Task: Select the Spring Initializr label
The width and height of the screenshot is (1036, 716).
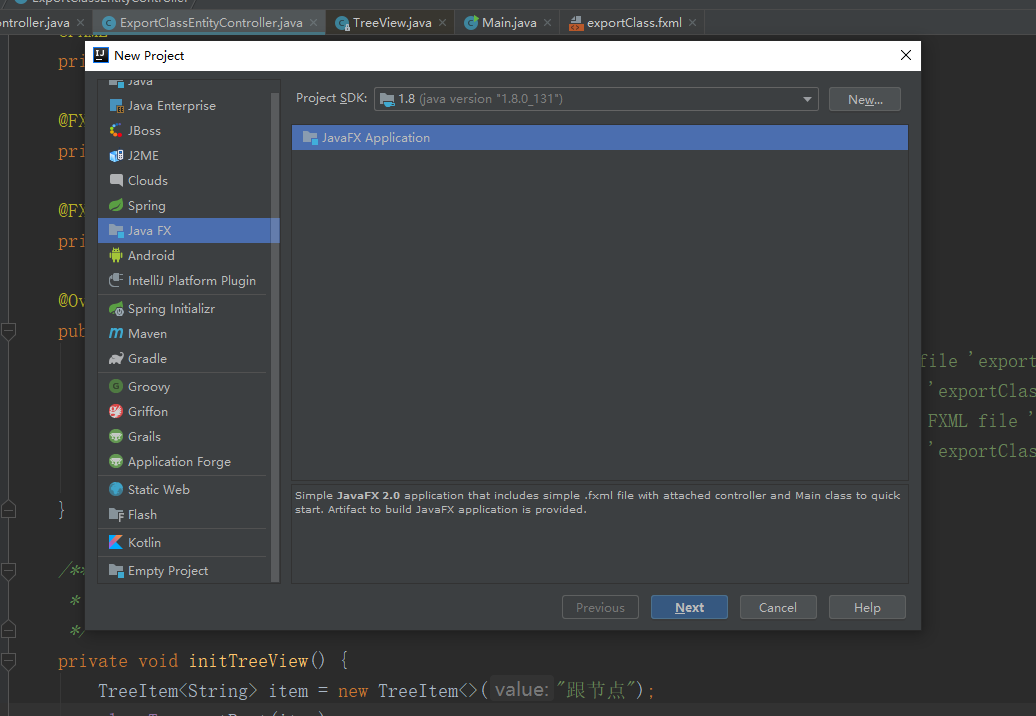Action: click(171, 308)
